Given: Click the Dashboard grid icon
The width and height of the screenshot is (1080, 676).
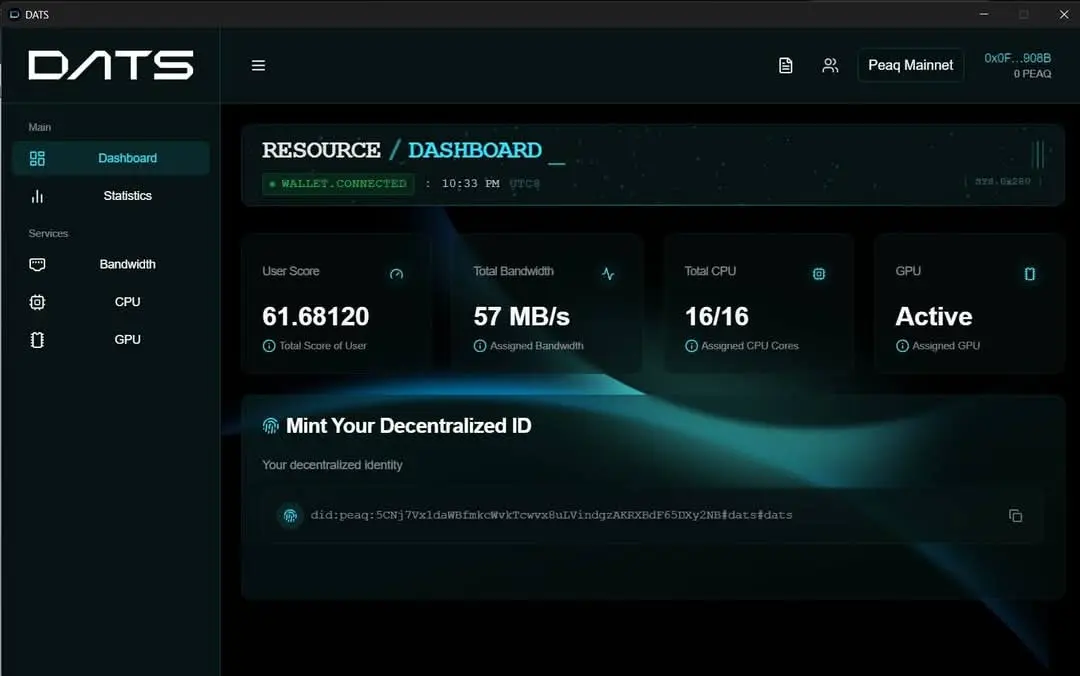Looking at the screenshot, I should 37,158.
